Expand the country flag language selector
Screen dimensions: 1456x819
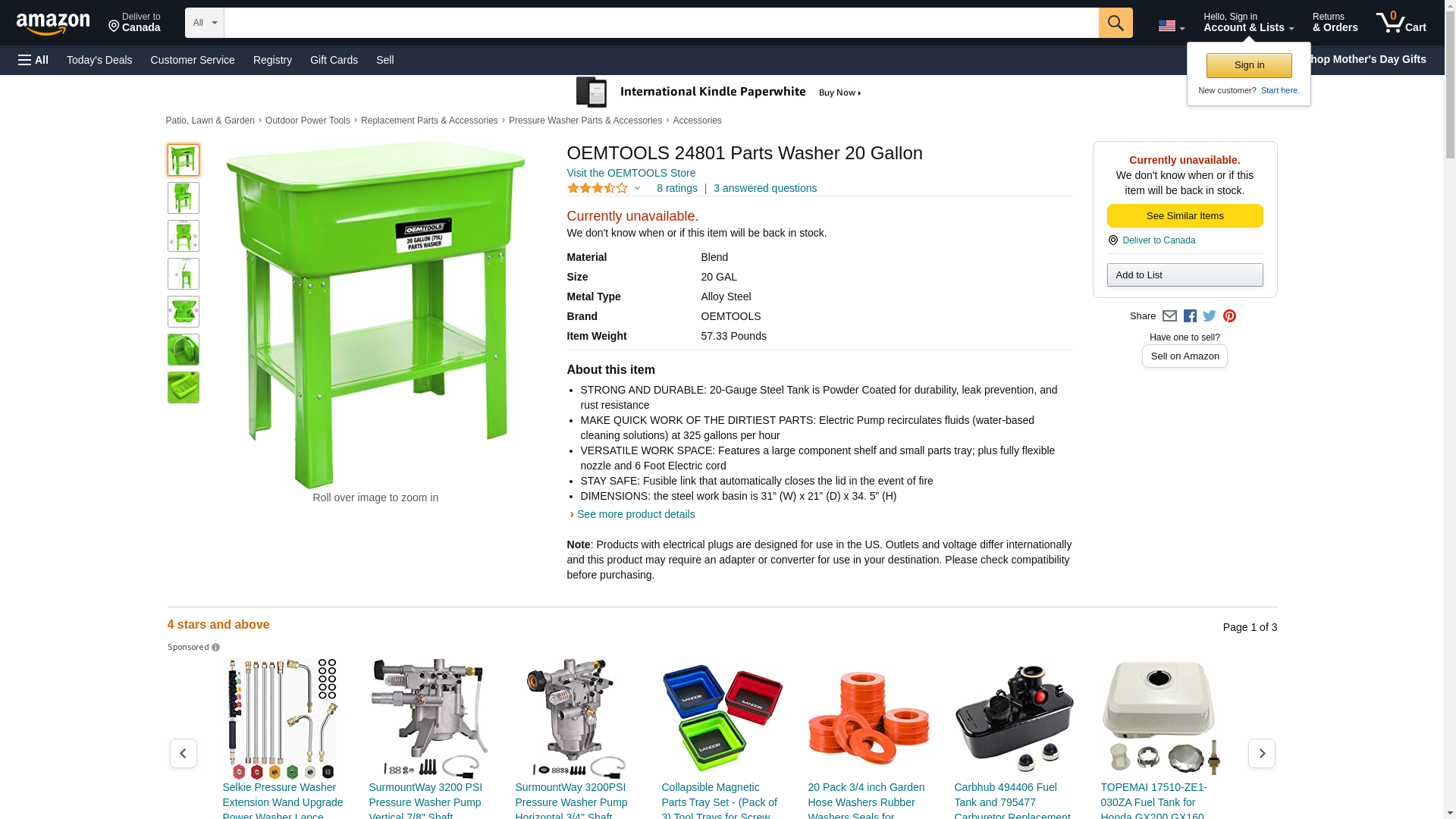(x=1171, y=26)
